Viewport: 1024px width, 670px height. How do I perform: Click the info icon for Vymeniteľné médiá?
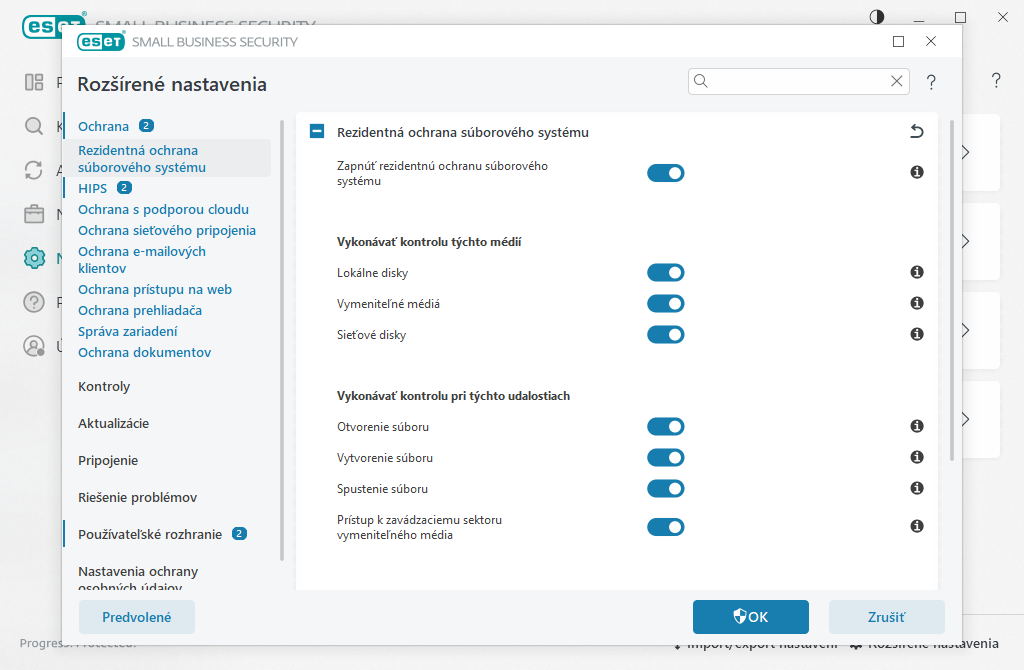point(916,303)
